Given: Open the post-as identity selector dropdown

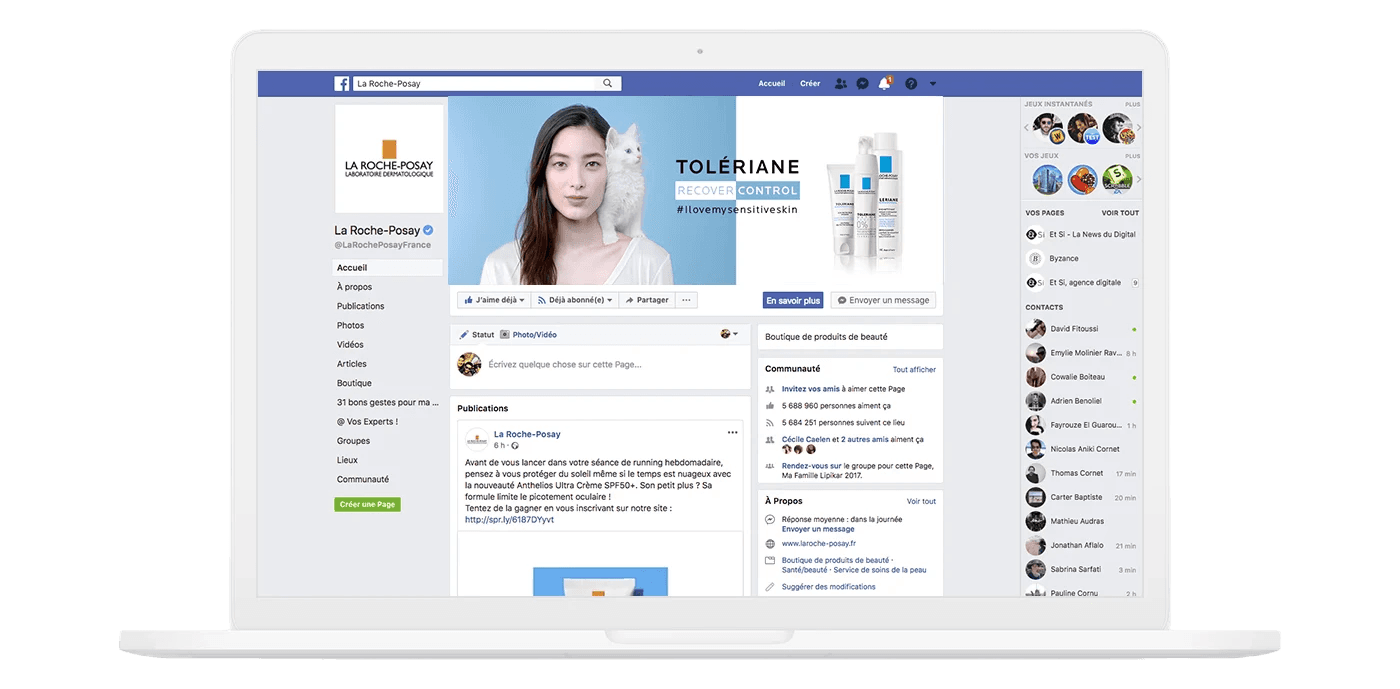Looking at the screenshot, I should 730,334.
